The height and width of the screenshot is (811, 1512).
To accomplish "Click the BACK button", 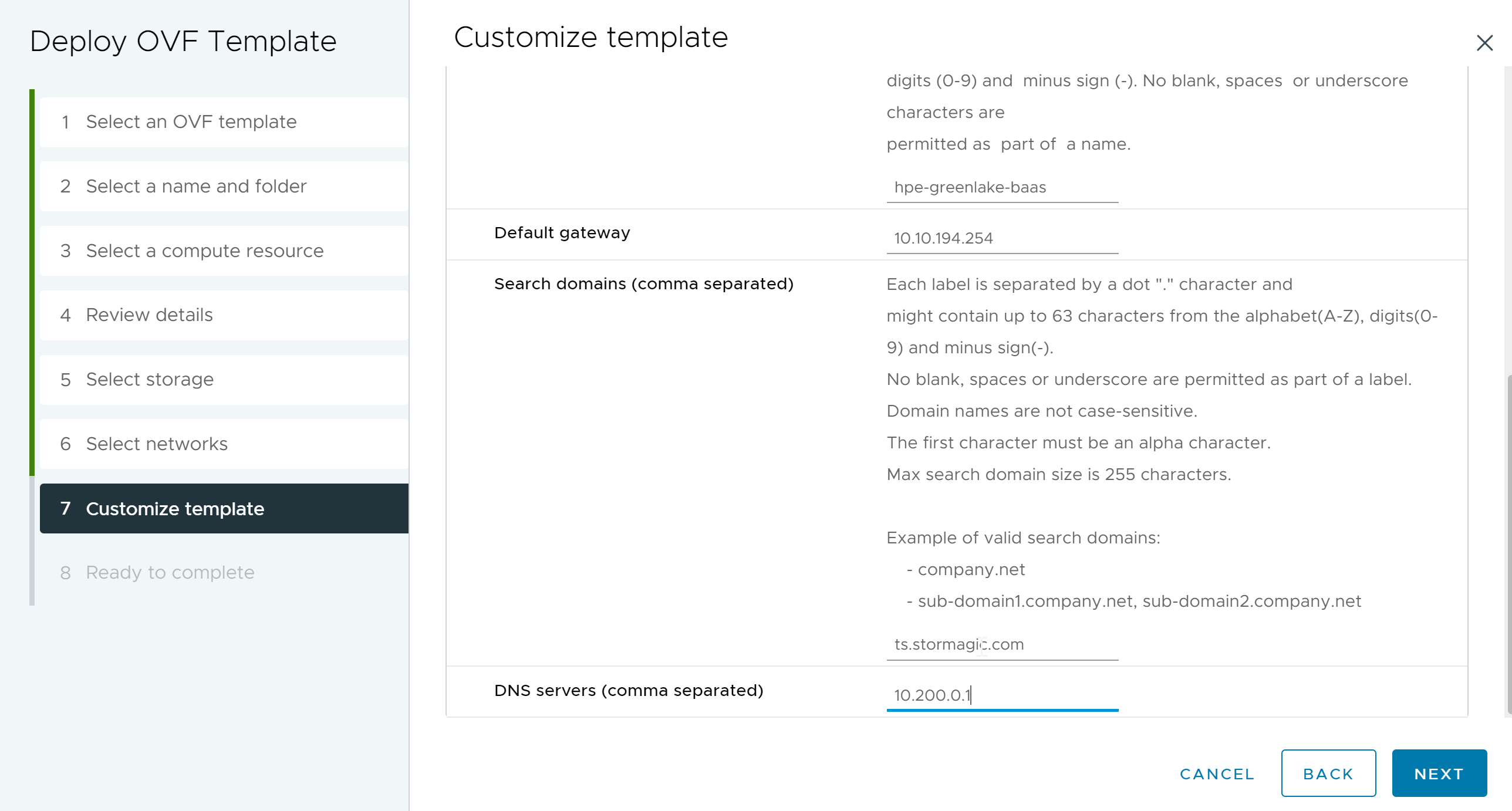I will pos(1328,773).
